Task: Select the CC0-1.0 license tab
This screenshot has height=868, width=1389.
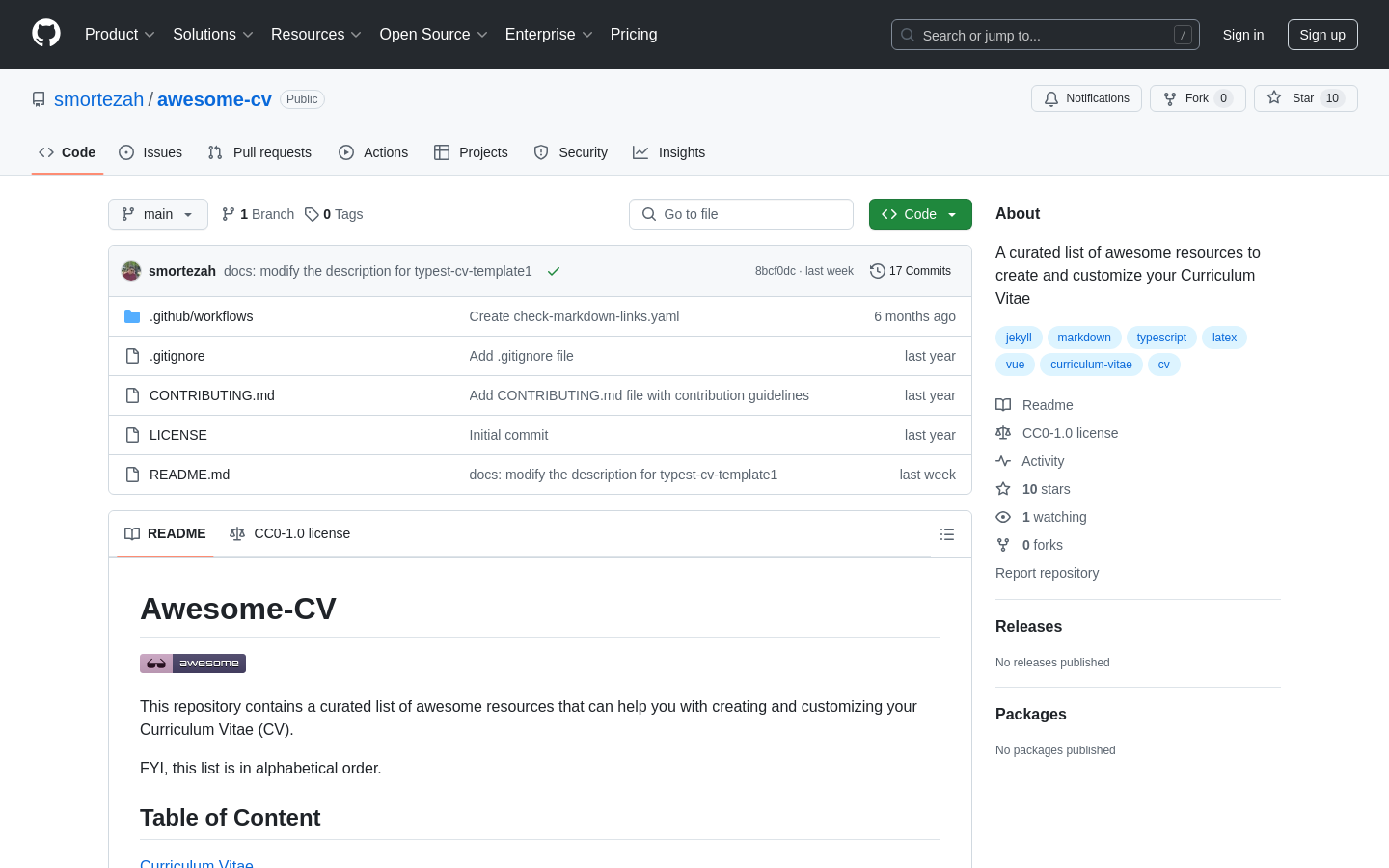Action: (289, 534)
